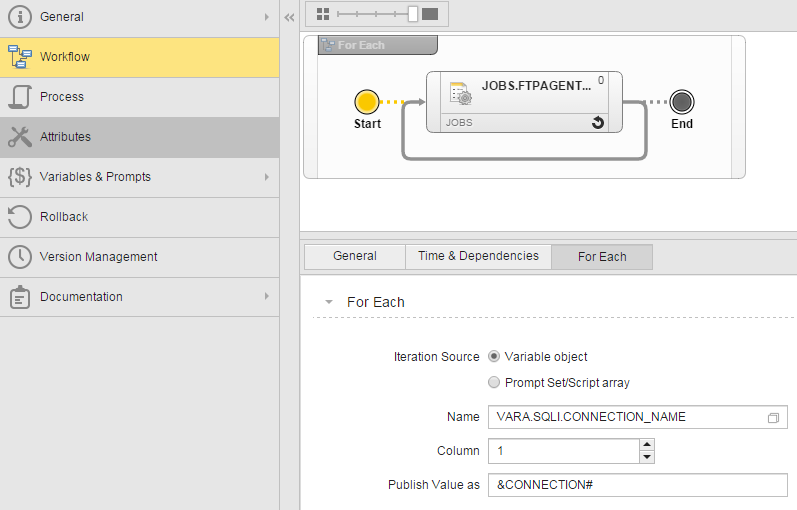Click the Documentation clipboard icon
Viewport: 797px width, 510px height.
click(19, 297)
